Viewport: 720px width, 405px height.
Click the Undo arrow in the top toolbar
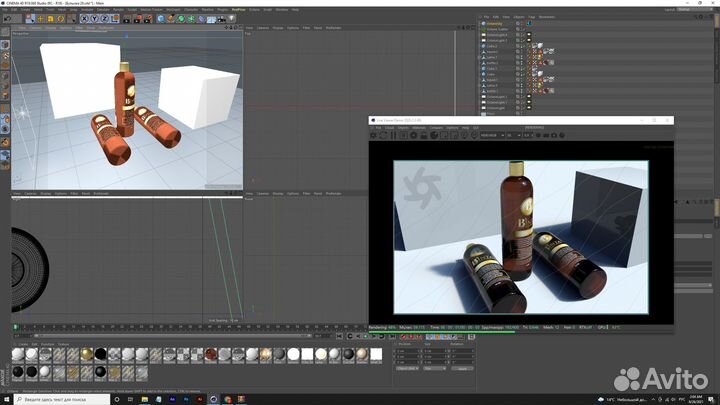coord(5,18)
